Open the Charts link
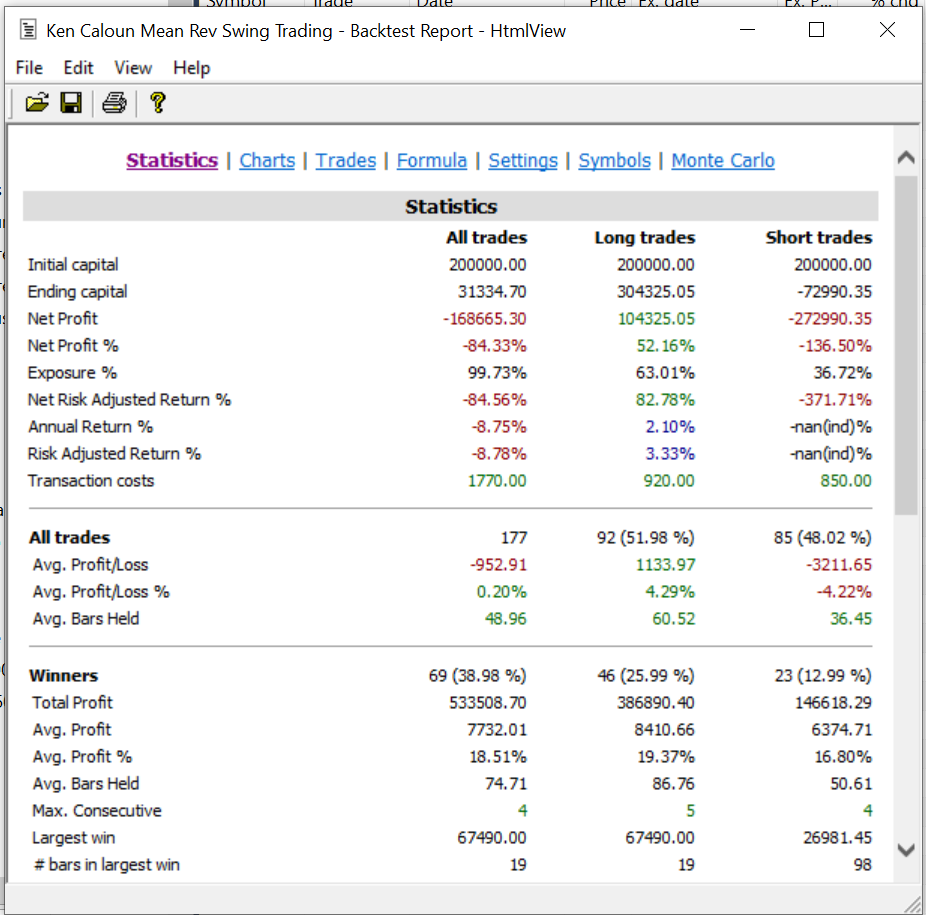The width and height of the screenshot is (926, 915). [x=267, y=161]
